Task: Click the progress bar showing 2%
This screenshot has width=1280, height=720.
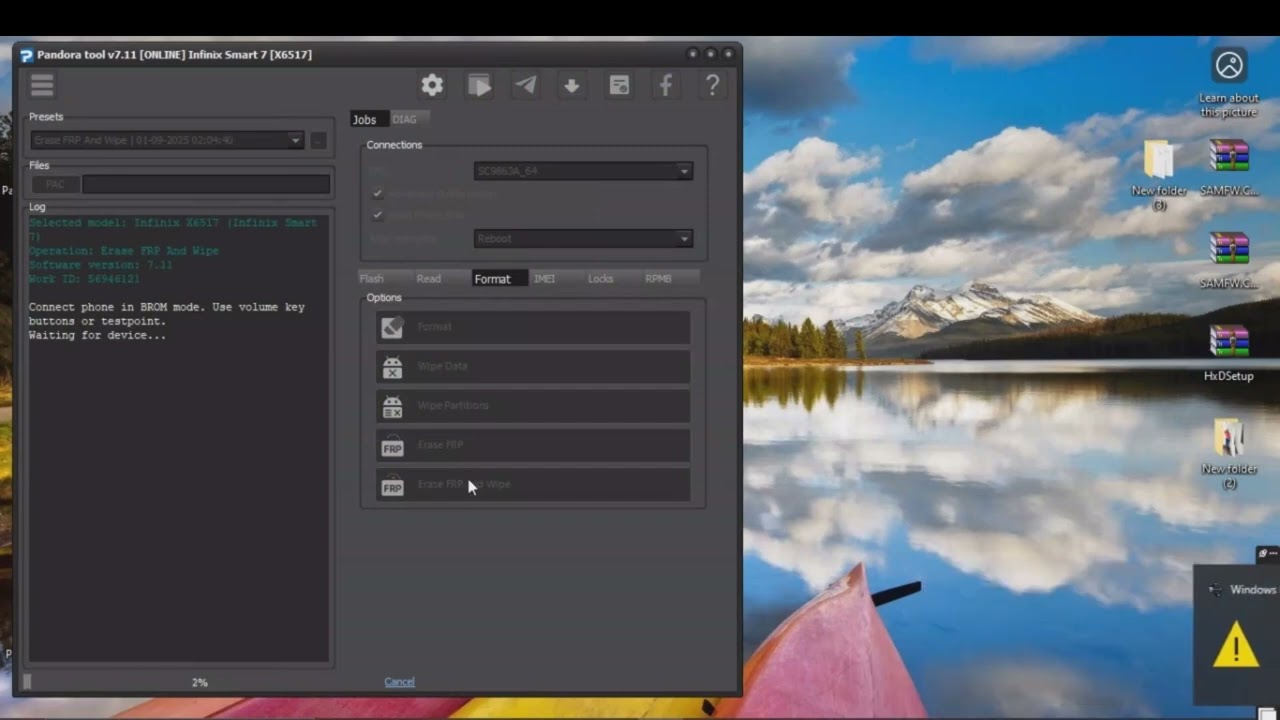Action: tap(180, 682)
